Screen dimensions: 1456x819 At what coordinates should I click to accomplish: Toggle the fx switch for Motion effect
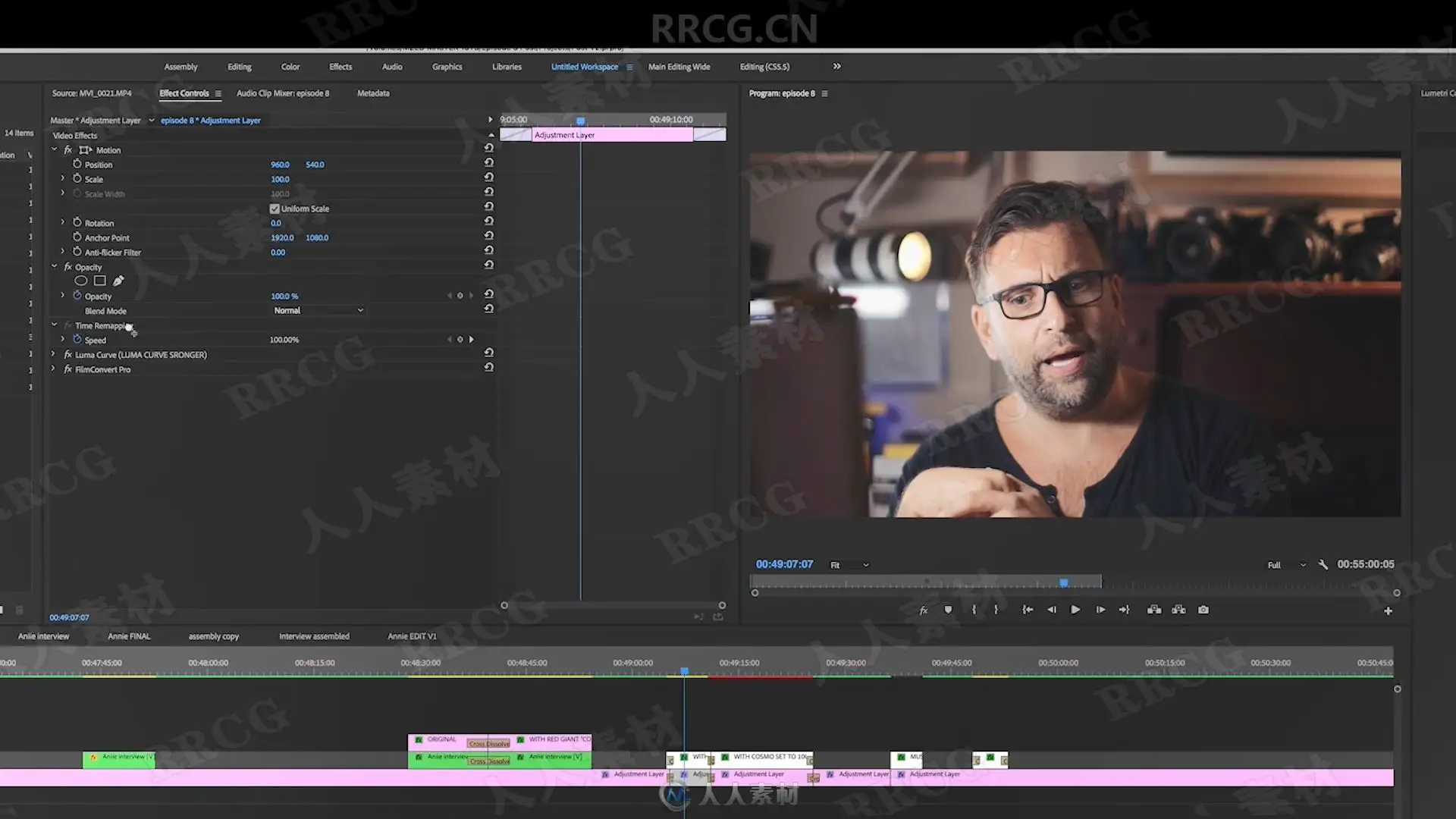pos(68,150)
